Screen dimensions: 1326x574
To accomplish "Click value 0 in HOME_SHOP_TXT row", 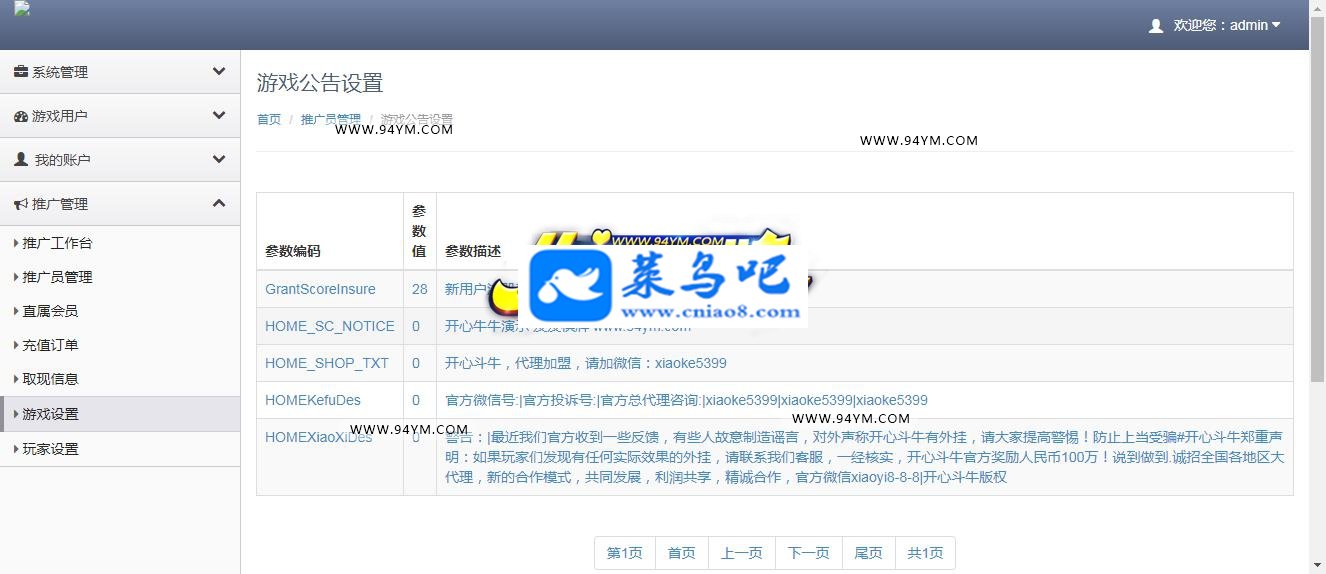I will 416,363.
